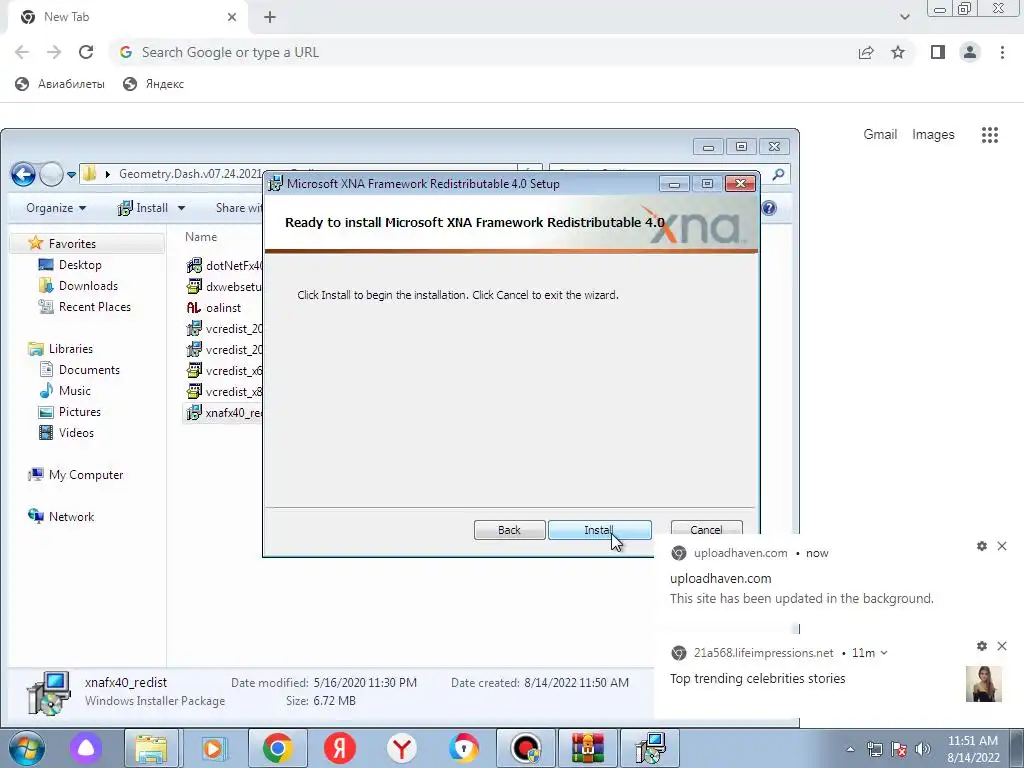Click Install in the Explorer toolbar
The width and height of the screenshot is (1024, 768).
pyautogui.click(x=143, y=208)
